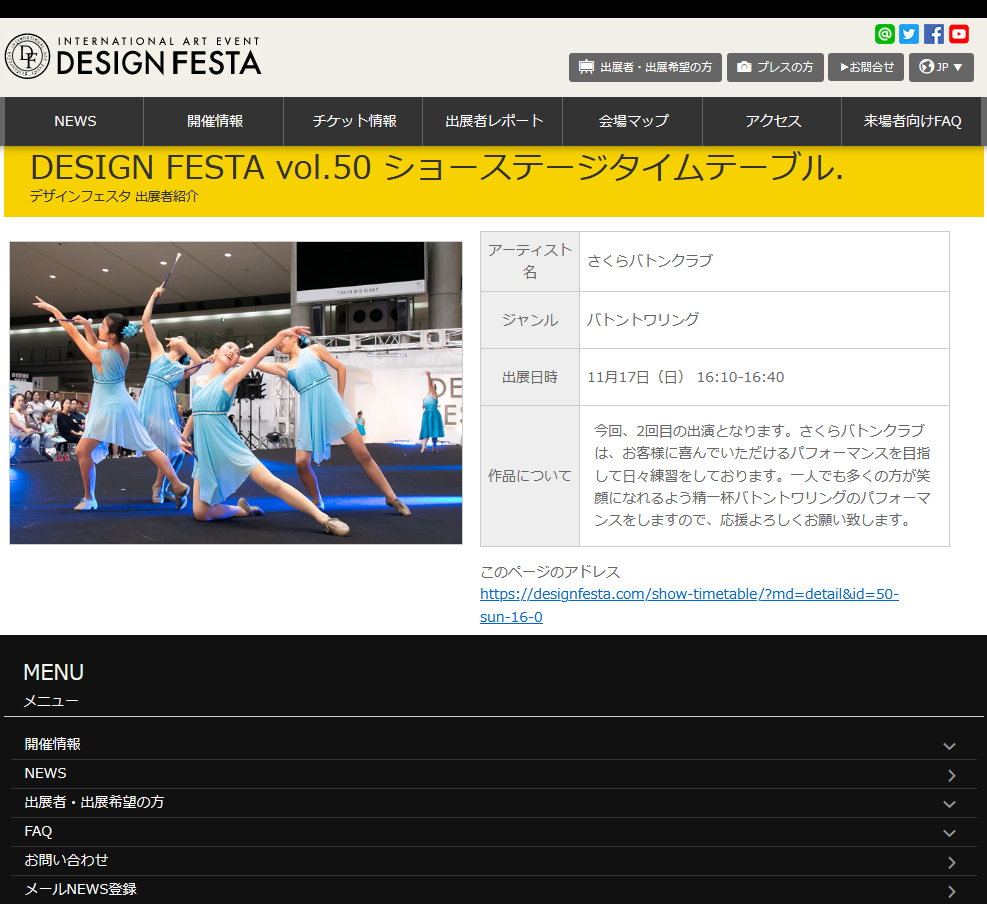Open the 出展者・出展希望の方 exhibitor button
The width and height of the screenshot is (987, 904).
pyautogui.click(x=645, y=67)
